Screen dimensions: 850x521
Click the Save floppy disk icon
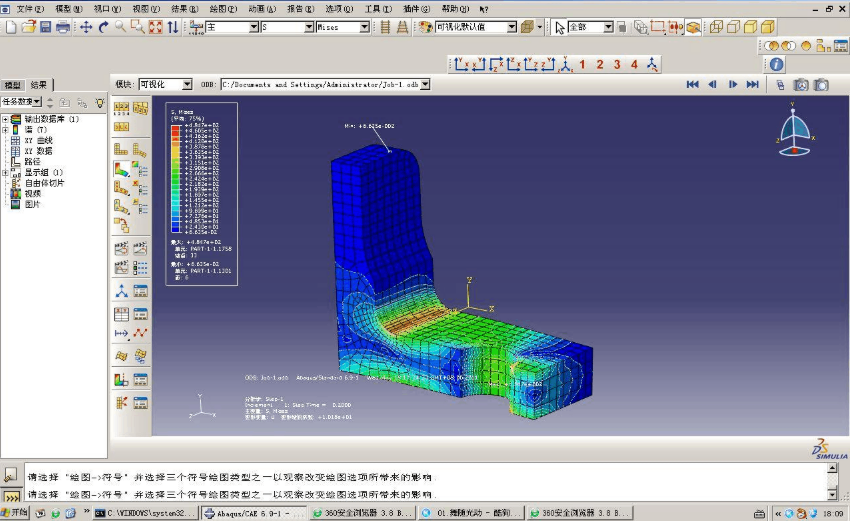tap(46, 27)
